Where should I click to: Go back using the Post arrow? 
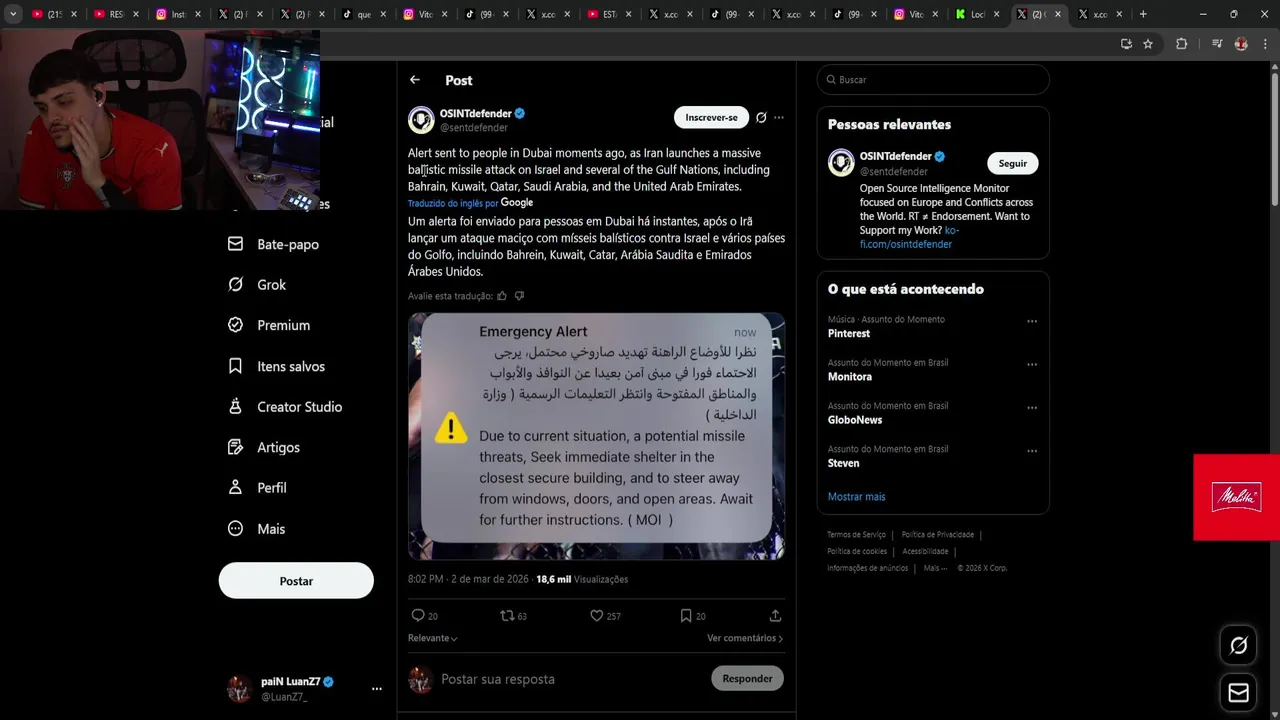[x=415, y=80]
